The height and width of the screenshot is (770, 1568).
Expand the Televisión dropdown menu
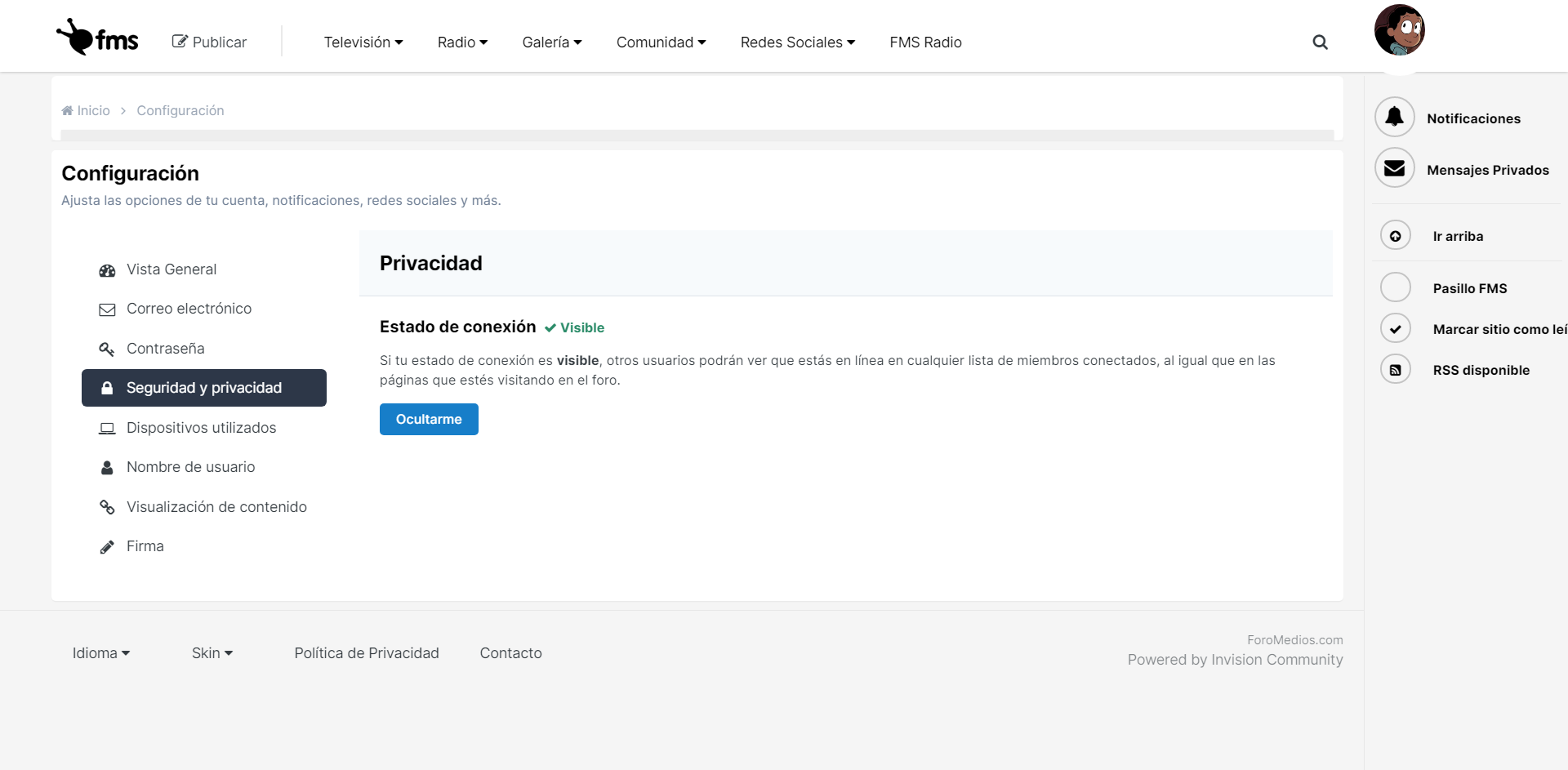click(363, 42)
